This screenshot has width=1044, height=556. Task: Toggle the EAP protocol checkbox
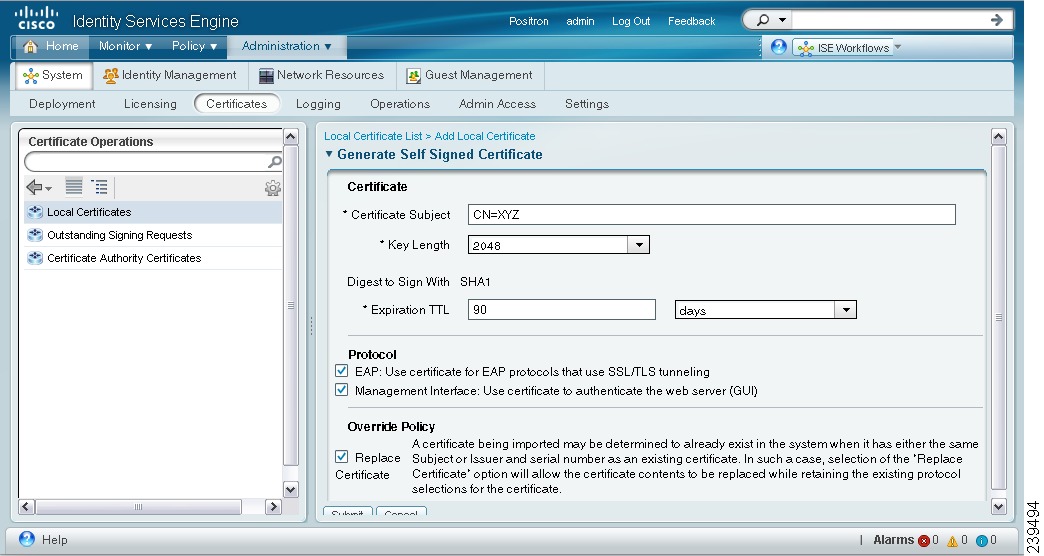click(342, 371)
